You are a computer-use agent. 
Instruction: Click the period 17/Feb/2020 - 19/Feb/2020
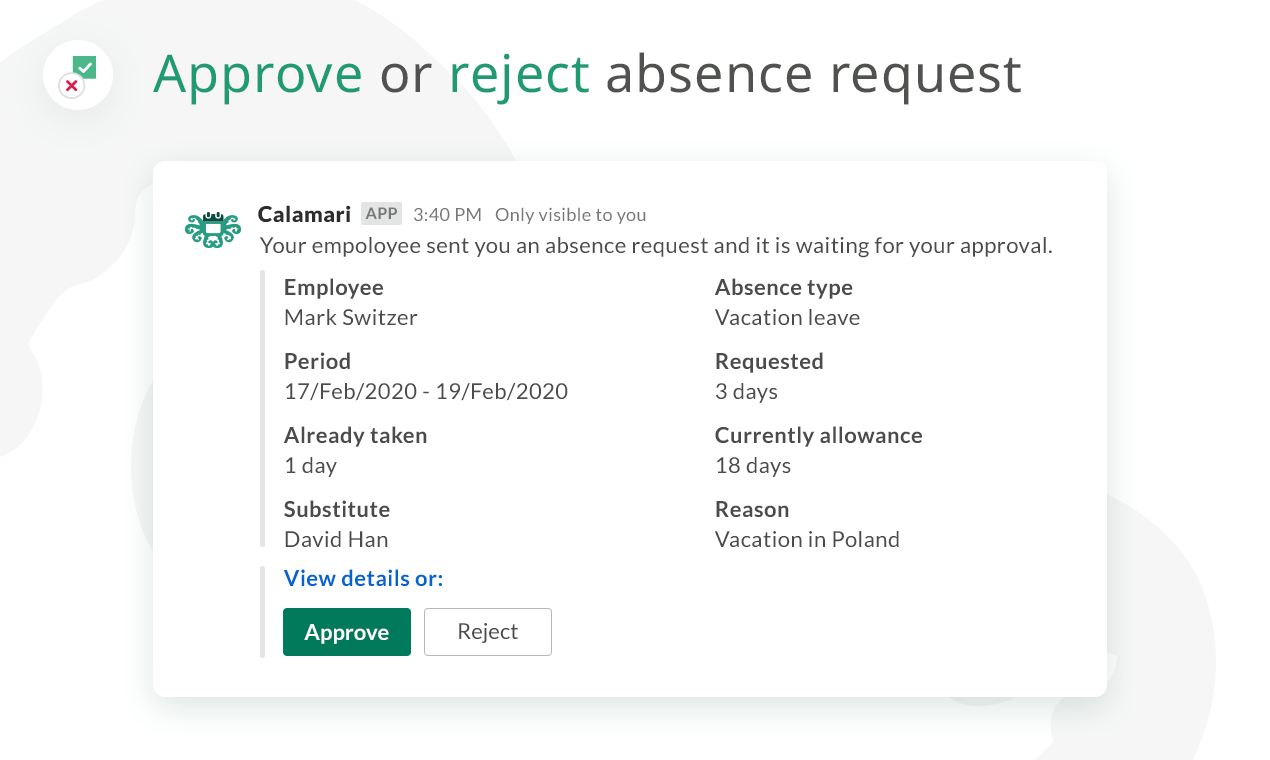pyautogui.click(x=426, y=392)
